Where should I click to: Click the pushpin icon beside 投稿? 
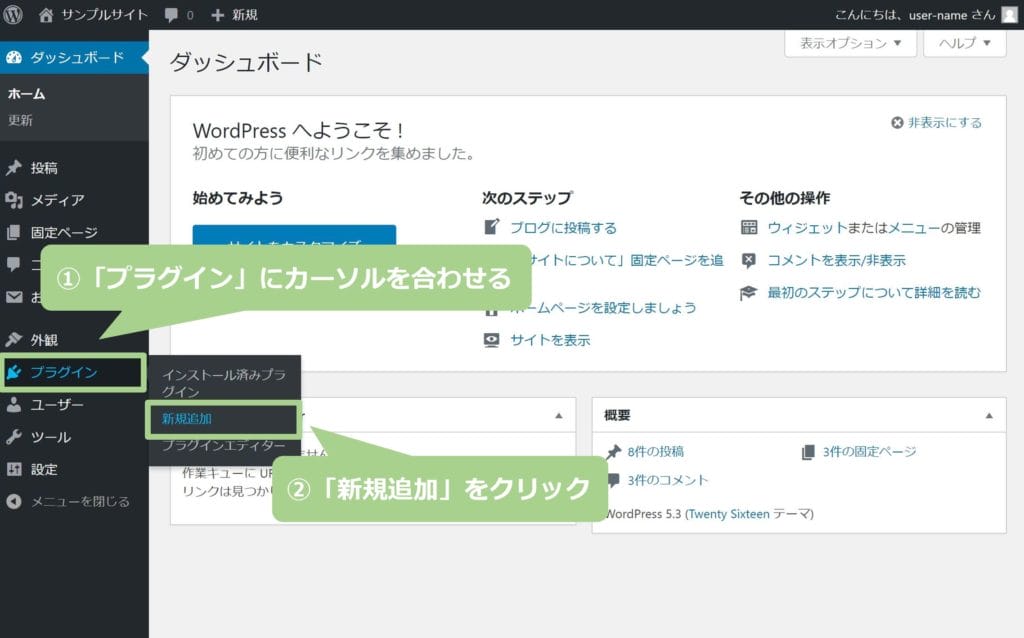tap(14, 168)
